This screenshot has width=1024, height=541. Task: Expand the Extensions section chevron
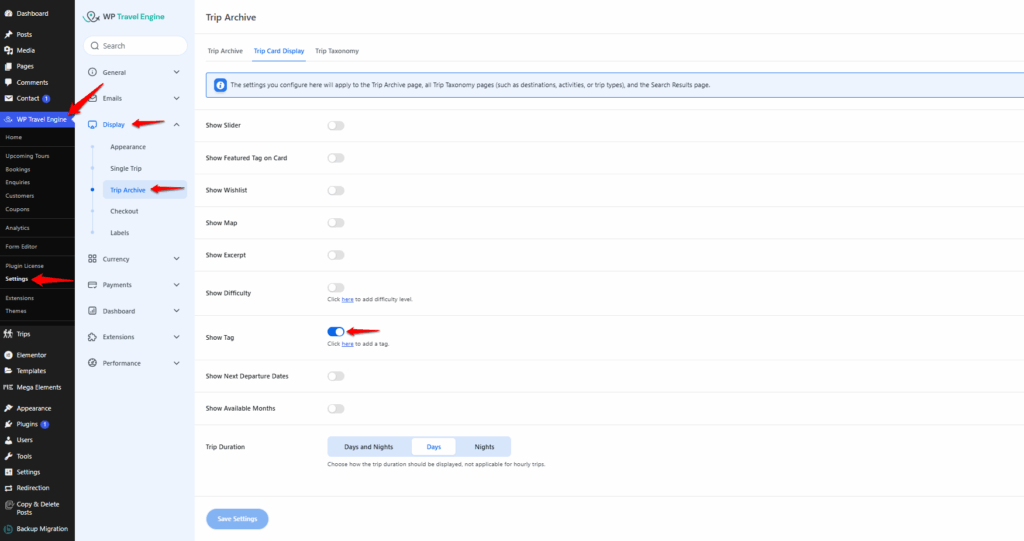[176, 337]
